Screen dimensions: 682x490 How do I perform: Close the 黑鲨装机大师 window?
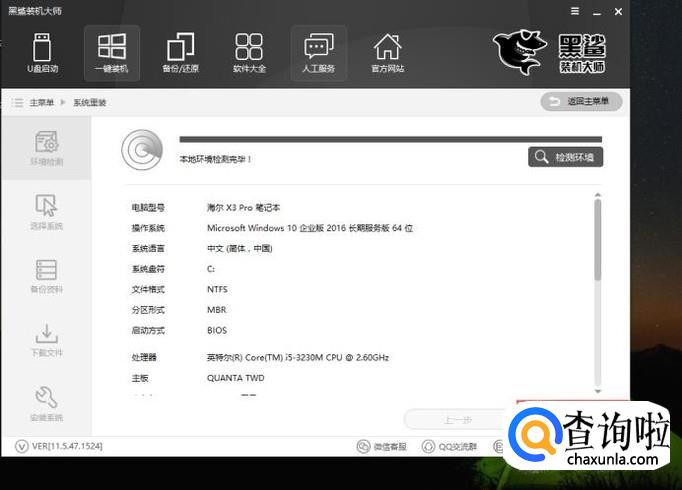(x=618, y=12)
